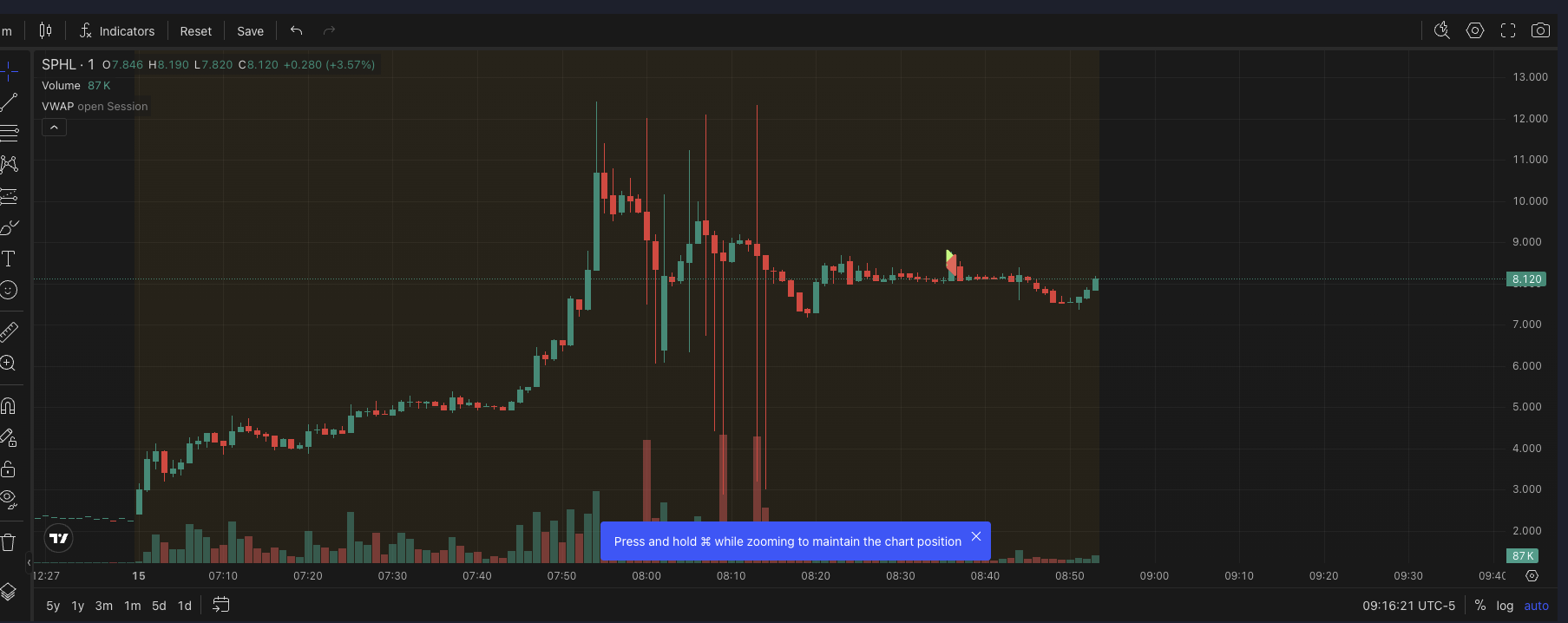Click the trash icon to remove drawings

coord(9,543)
